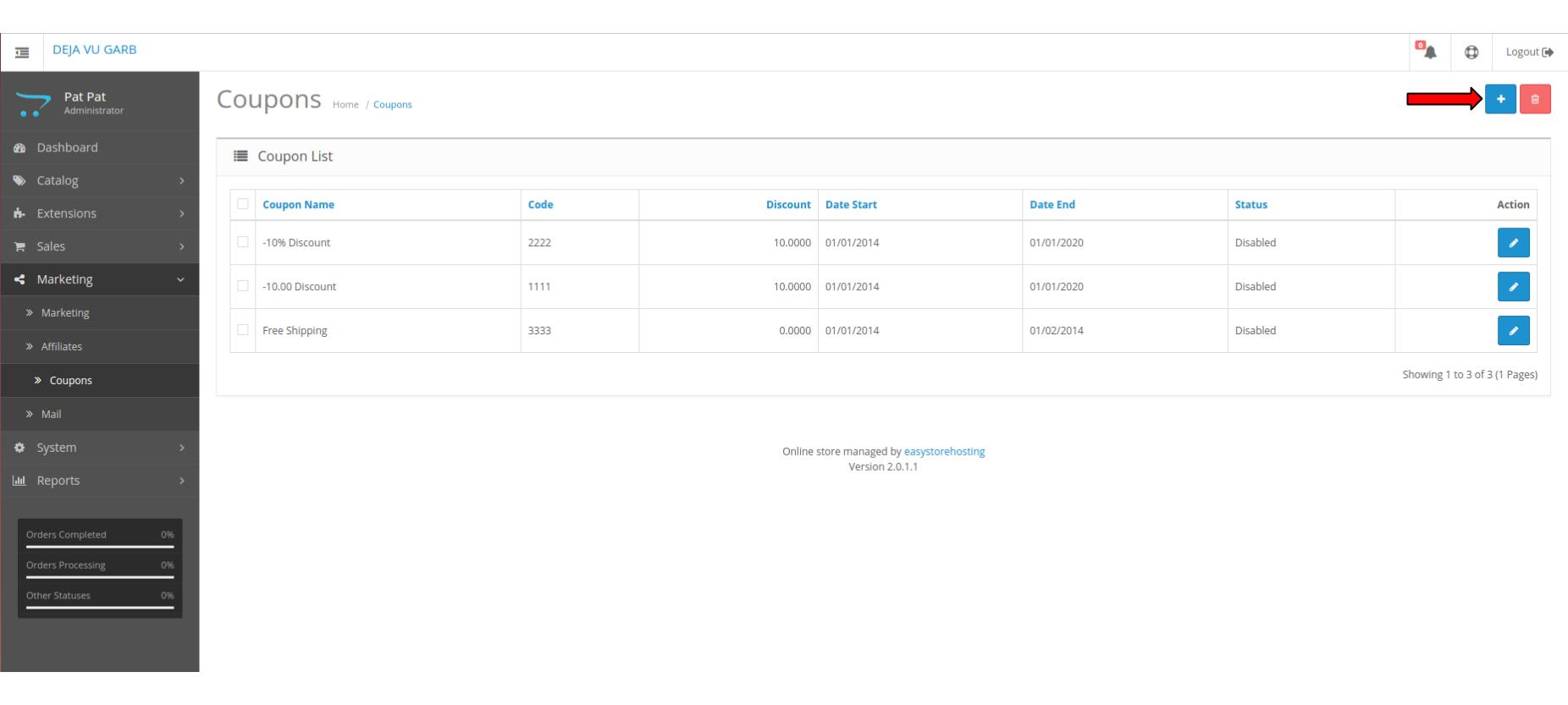
Task: Click the Dashboard gauge icon
Action: [x=19, y=148]
